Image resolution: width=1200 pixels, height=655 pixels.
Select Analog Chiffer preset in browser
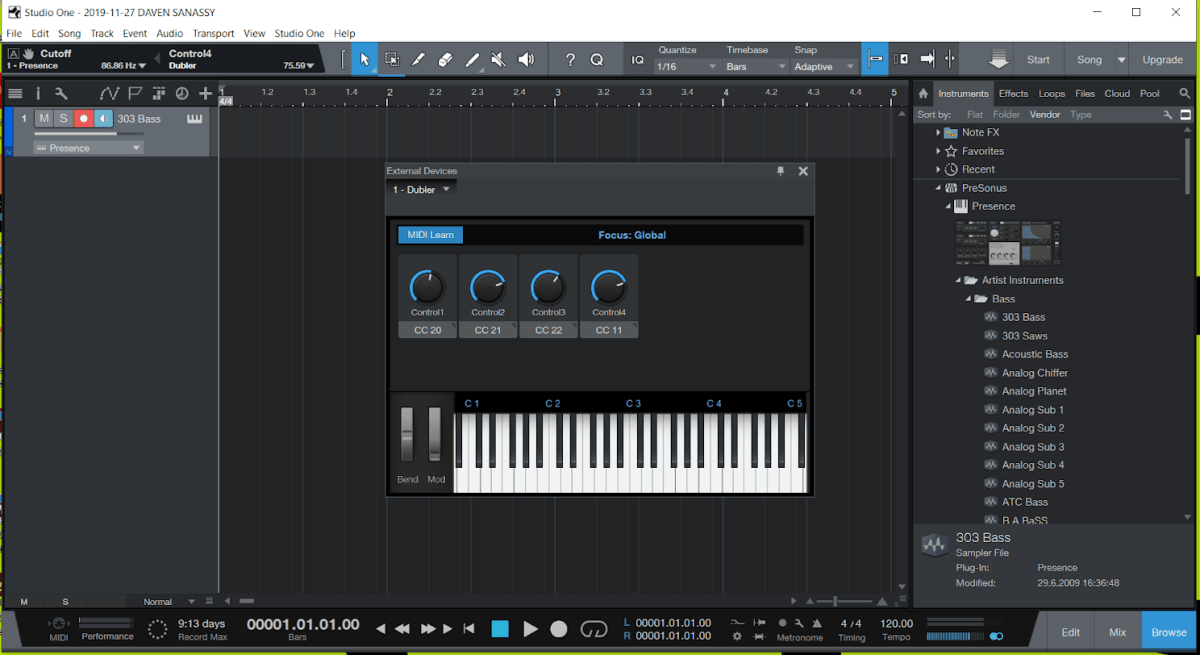1035,373
